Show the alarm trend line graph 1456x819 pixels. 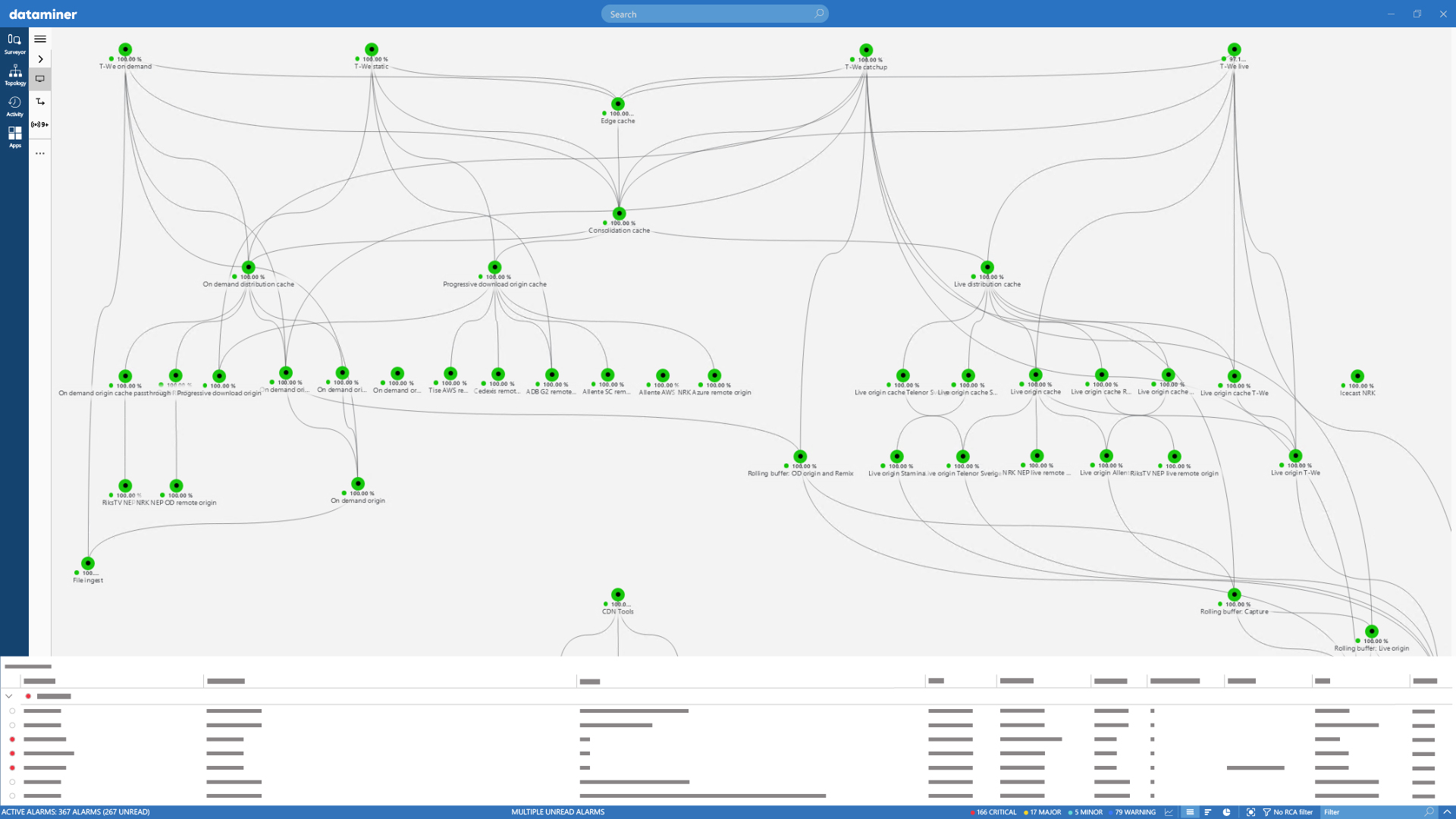1169,812
